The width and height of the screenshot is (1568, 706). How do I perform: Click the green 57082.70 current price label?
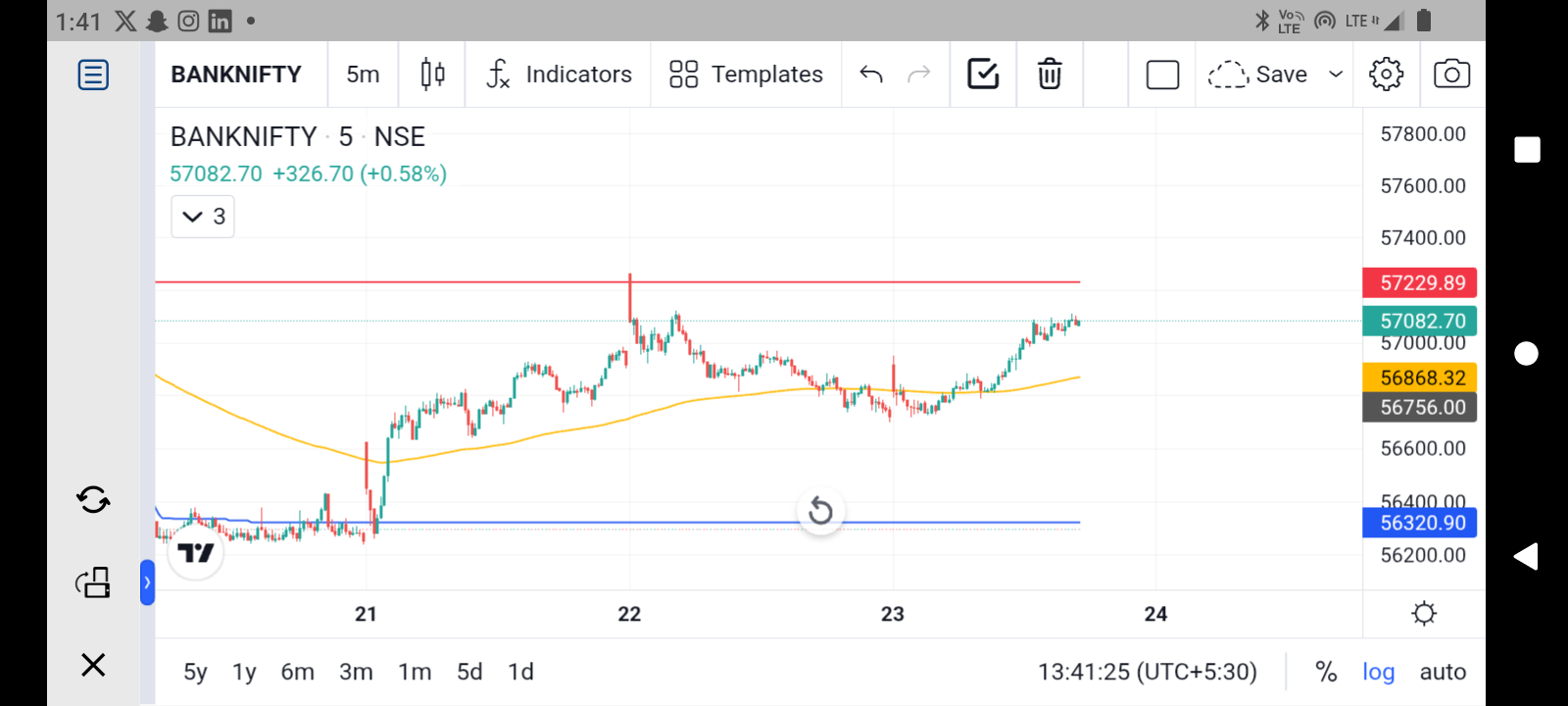1420,321
